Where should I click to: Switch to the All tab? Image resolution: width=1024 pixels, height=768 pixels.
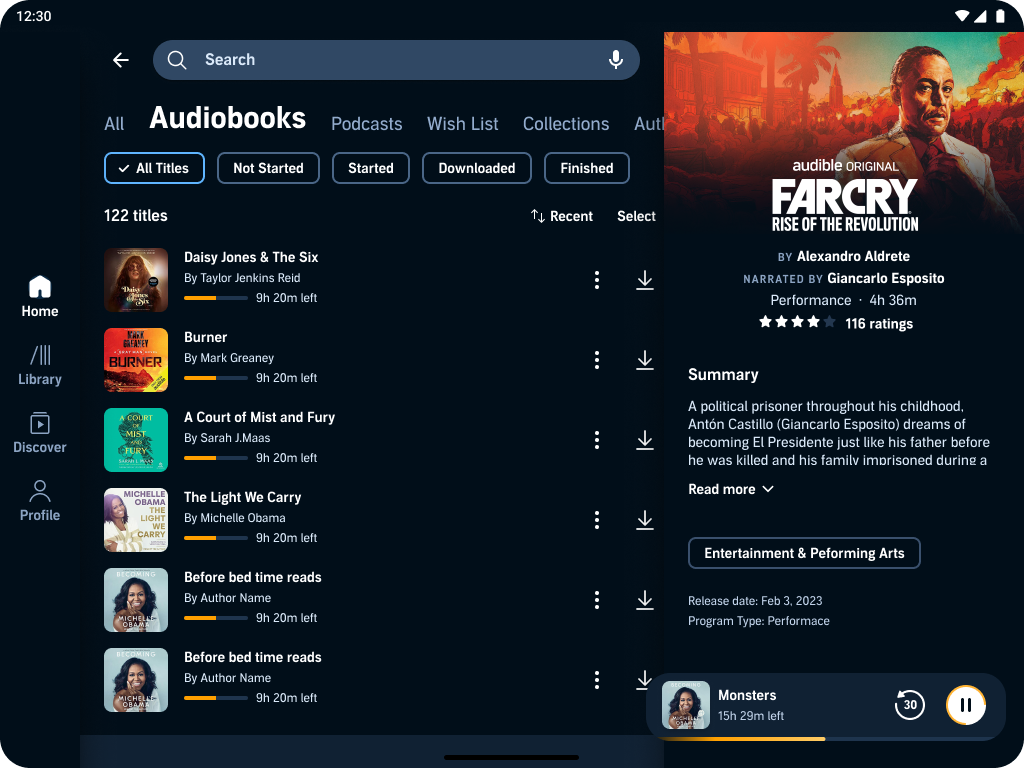coord(114,124)
